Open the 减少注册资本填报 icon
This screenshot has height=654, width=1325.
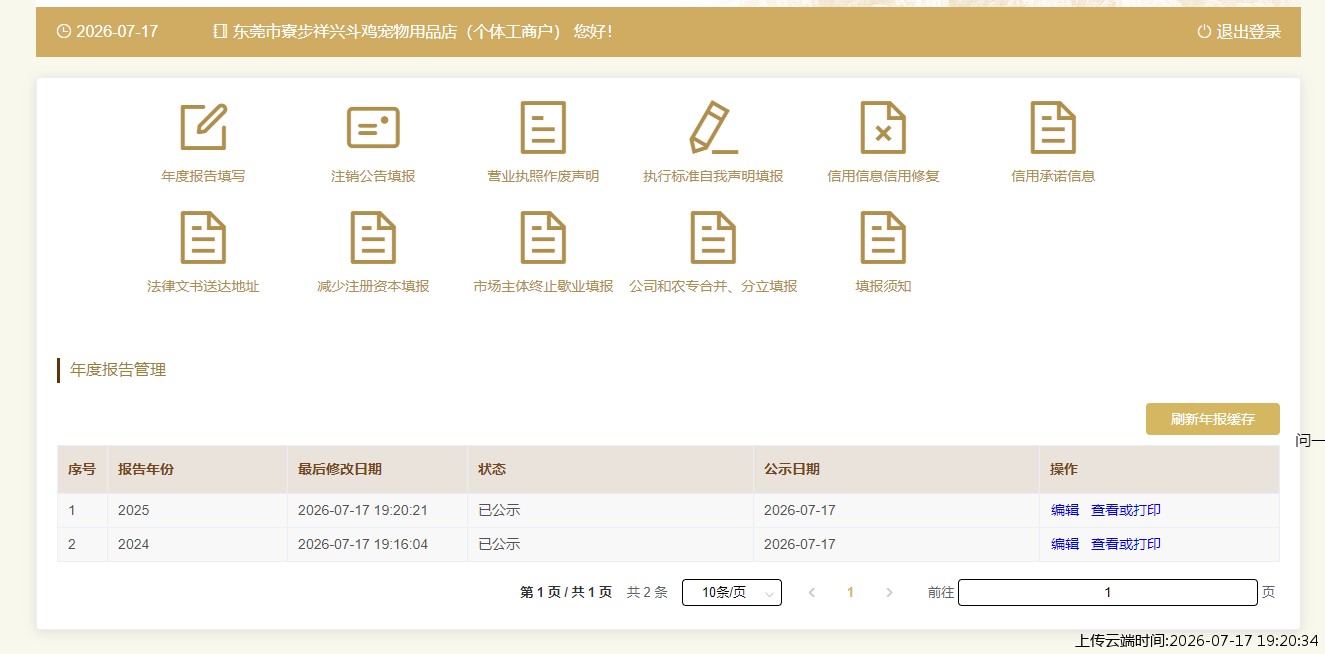point(373,237)
